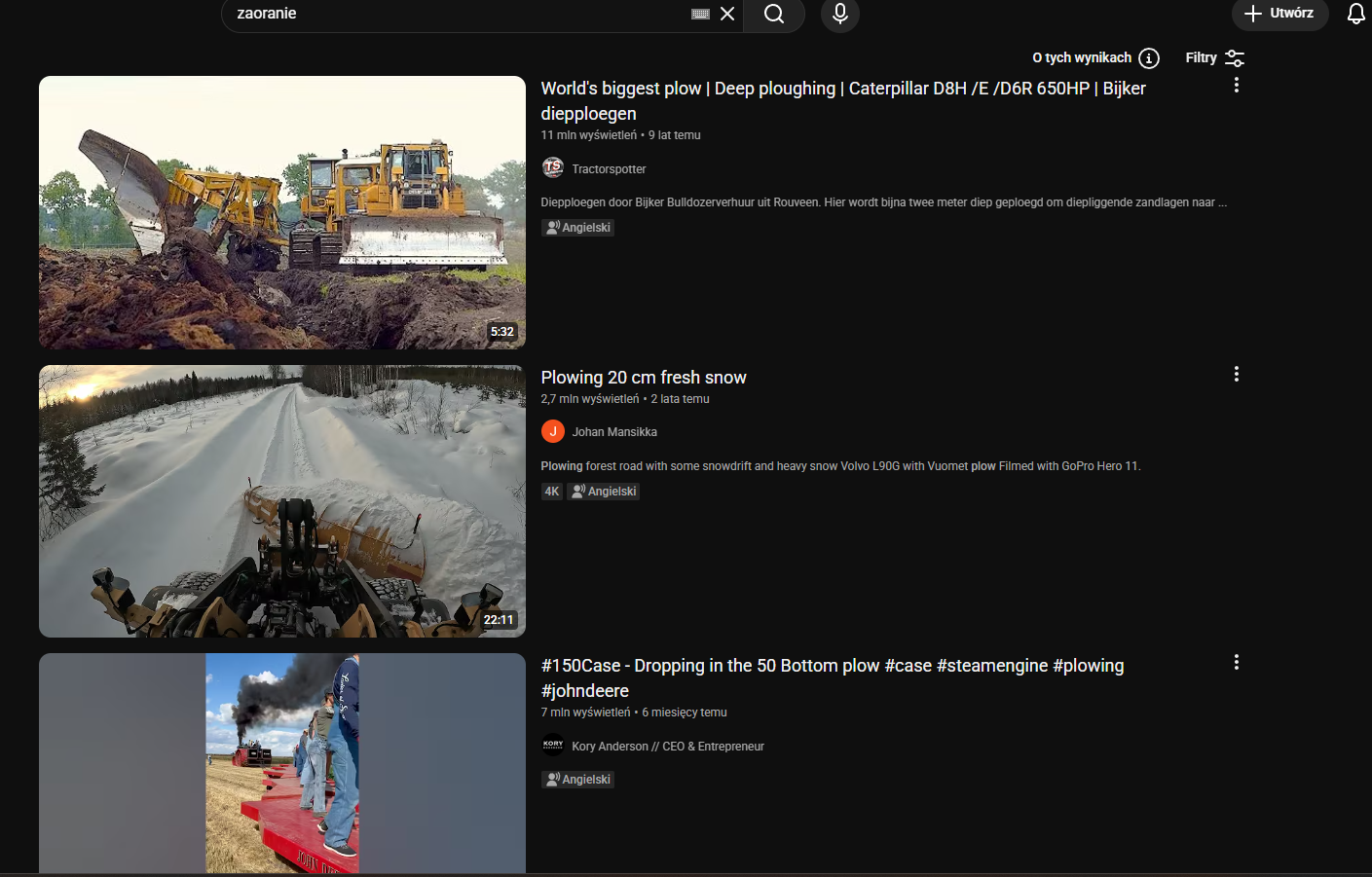Open the three-dot menu for the Plowing 20 cm fresh snow video

click(1237, 374)
